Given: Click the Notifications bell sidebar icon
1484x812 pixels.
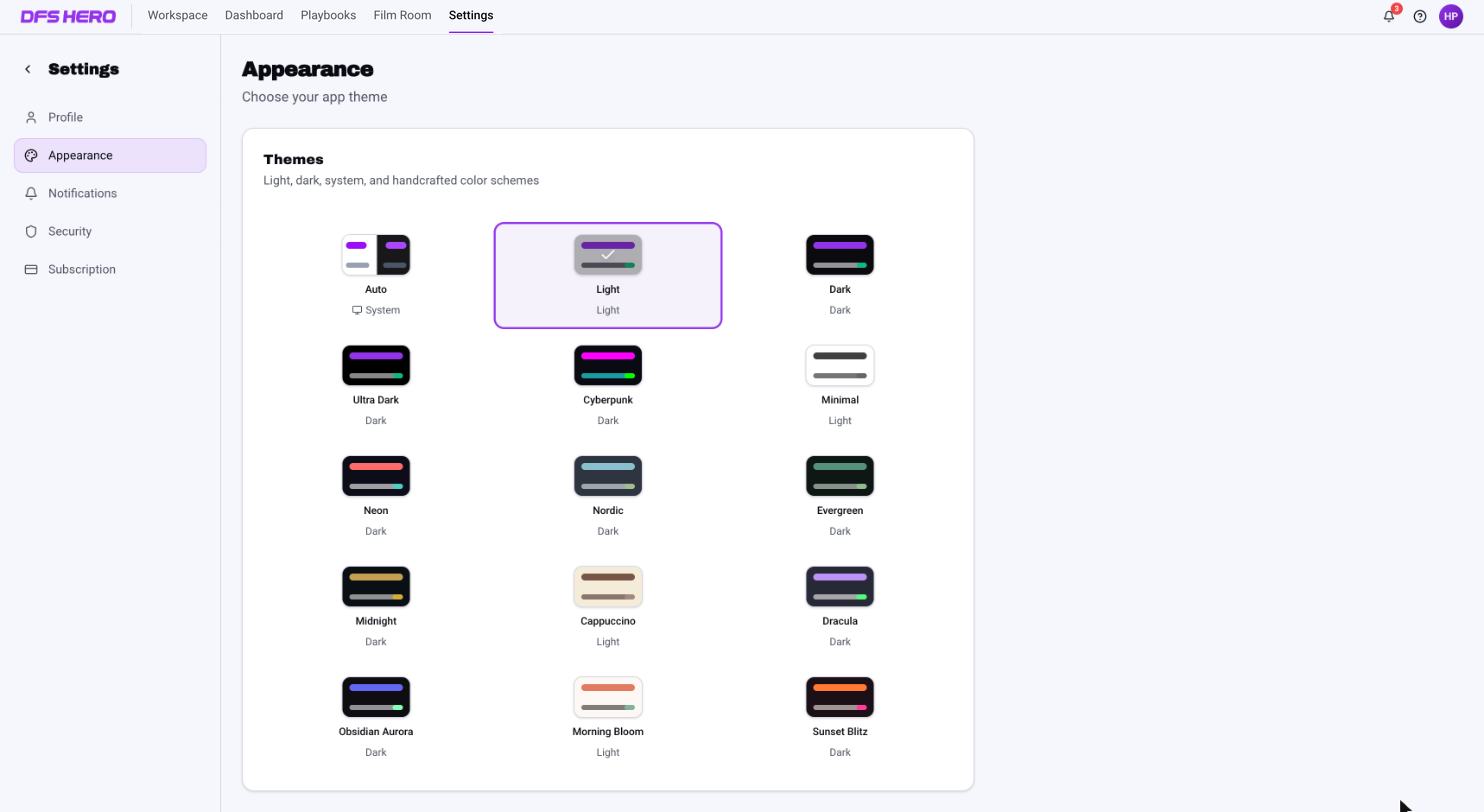Looking at the screenshot, I should pos(31,193).
